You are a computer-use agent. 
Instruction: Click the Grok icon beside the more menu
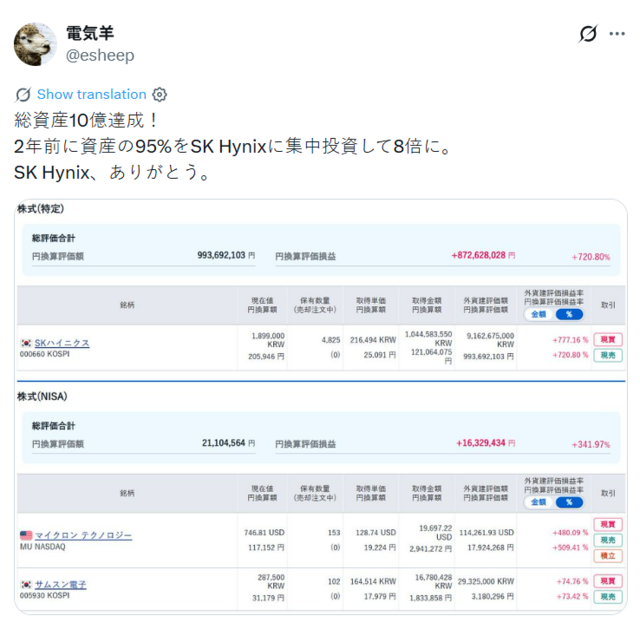(x=588, y=33)
